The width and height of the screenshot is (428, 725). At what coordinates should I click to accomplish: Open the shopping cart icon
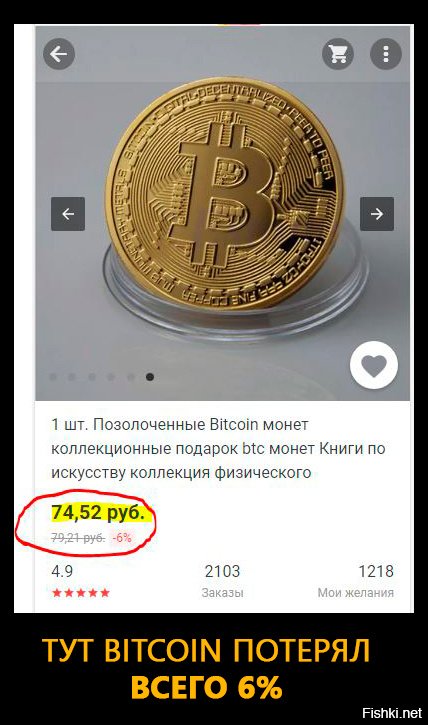(x=338, y=54)
